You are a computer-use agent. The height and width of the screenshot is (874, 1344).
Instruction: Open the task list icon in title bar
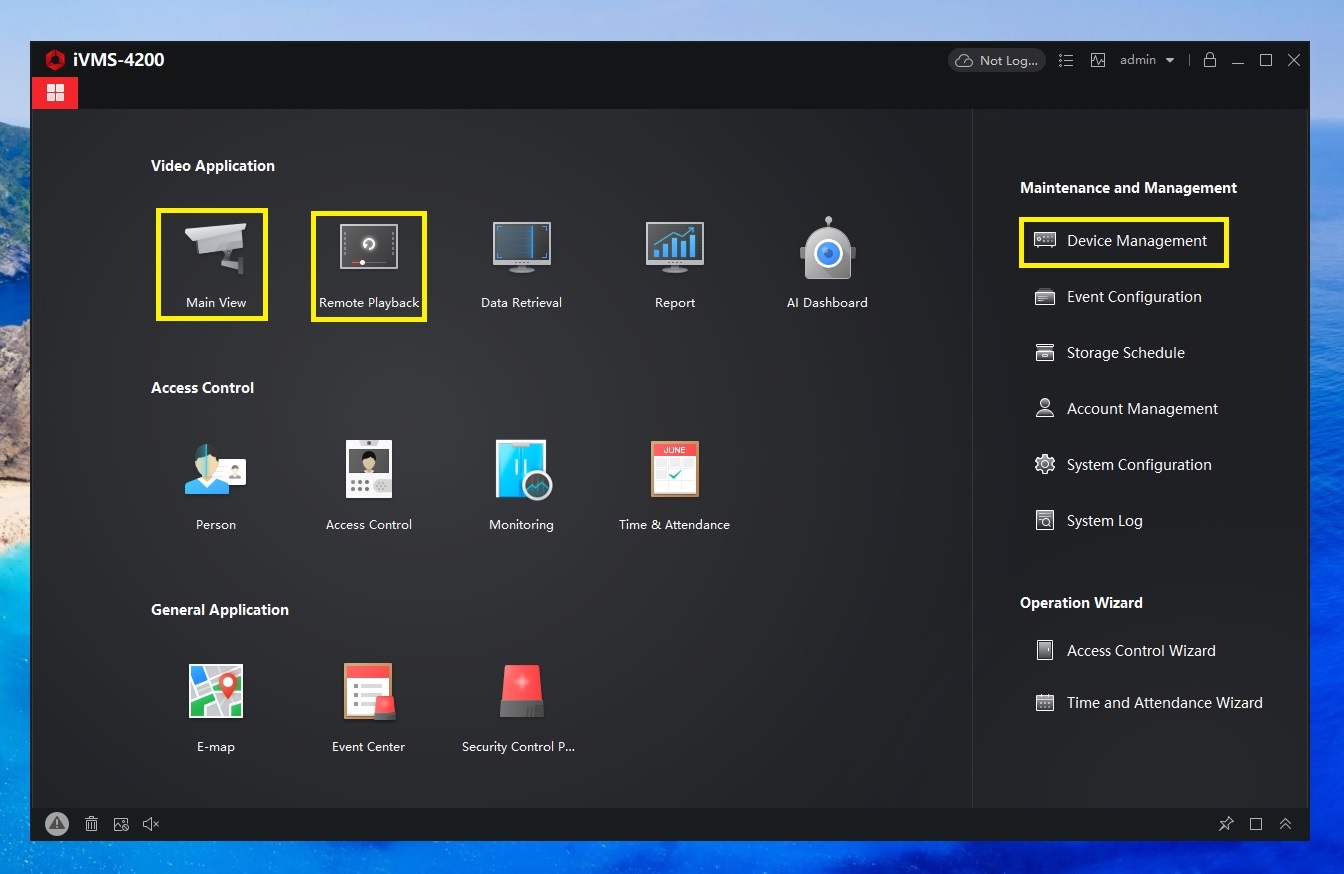click(1066, 60)
